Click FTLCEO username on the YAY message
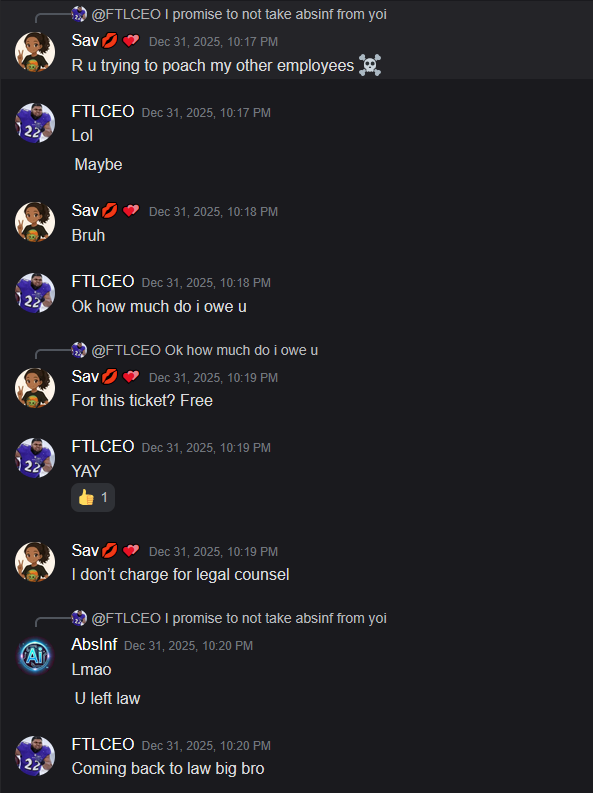 [x=103, y=446]
